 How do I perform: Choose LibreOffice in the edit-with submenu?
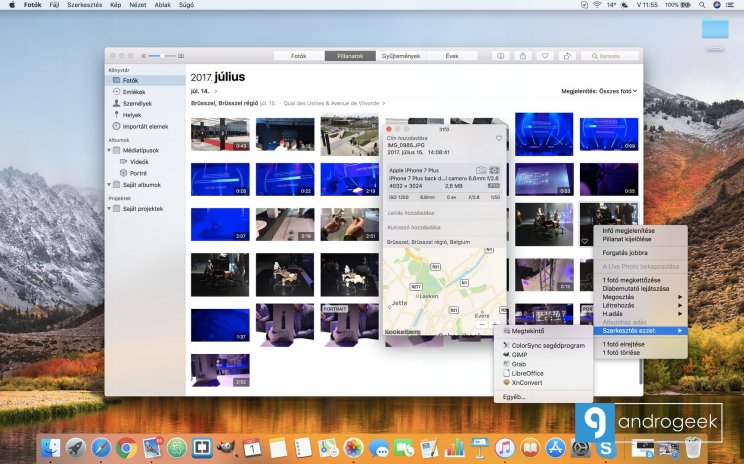[x=527, y=373]
